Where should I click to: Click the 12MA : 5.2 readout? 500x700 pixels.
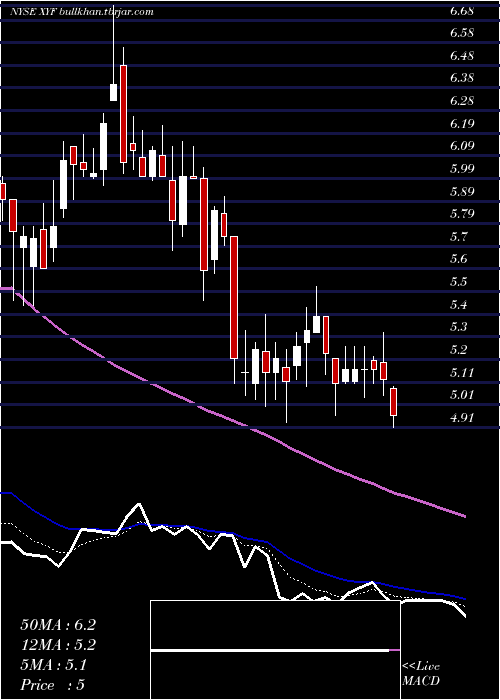click(58, 645)
